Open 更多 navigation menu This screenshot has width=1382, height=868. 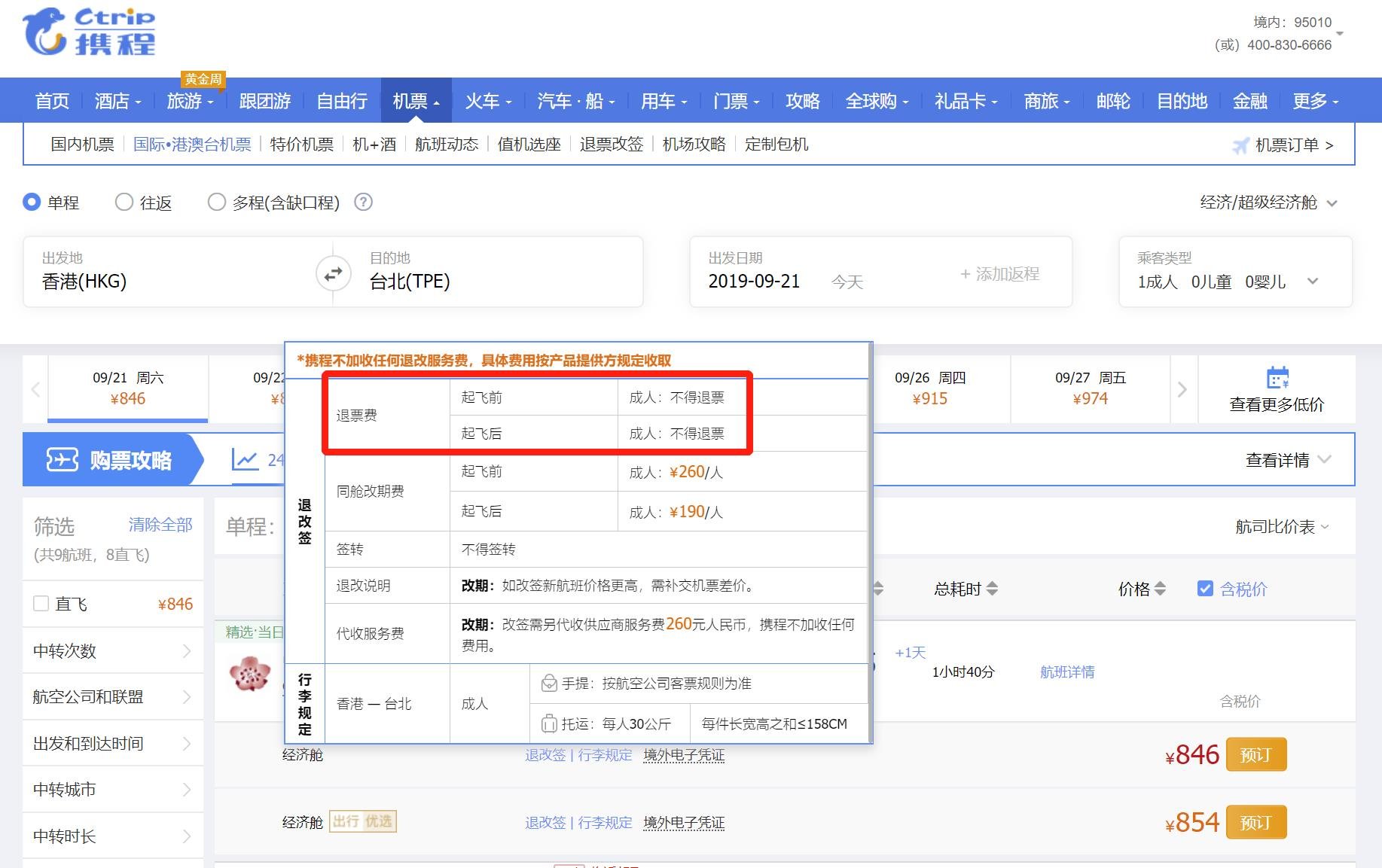tap(1316, 101)
